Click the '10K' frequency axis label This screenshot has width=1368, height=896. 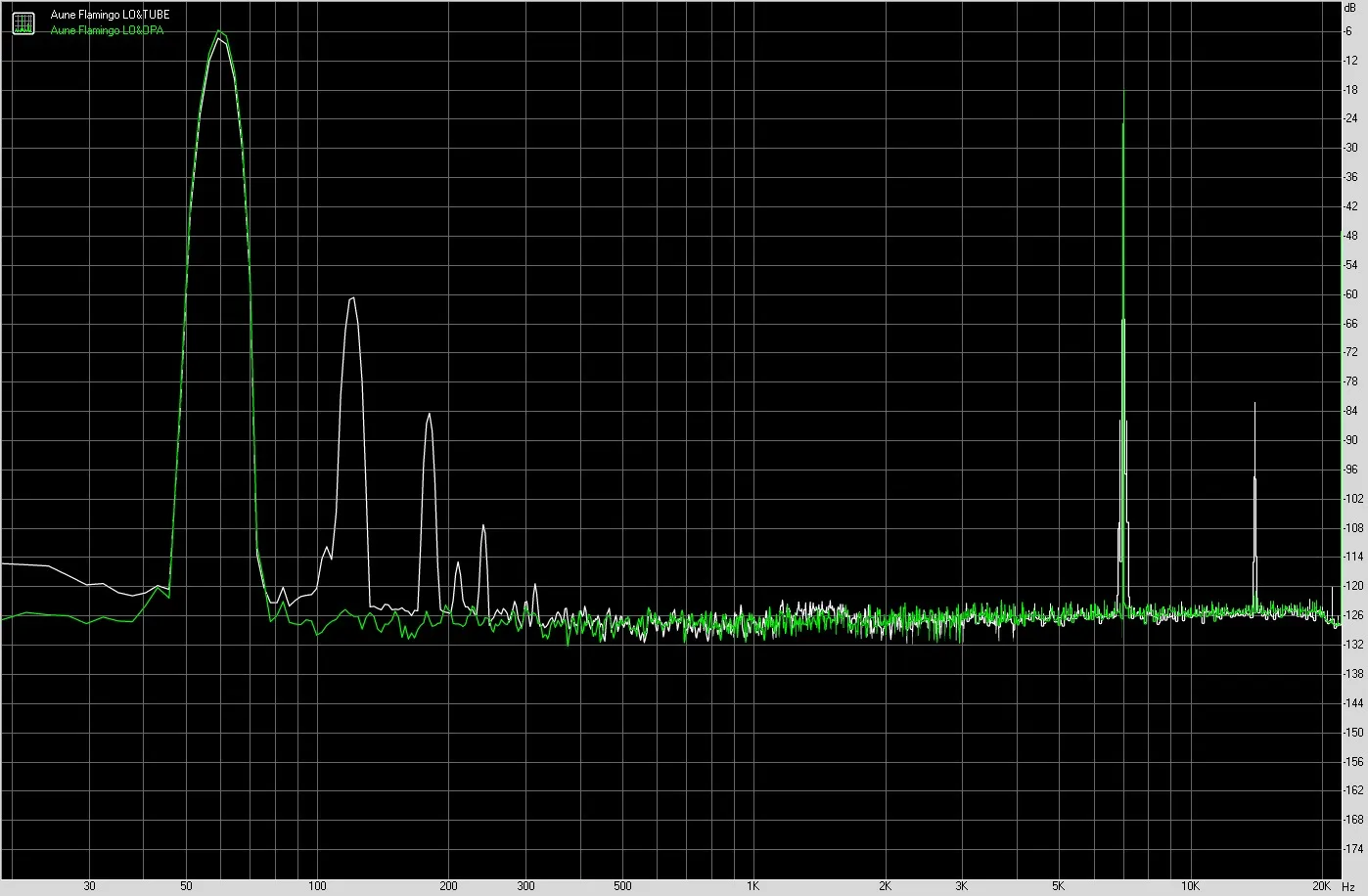1189,886
